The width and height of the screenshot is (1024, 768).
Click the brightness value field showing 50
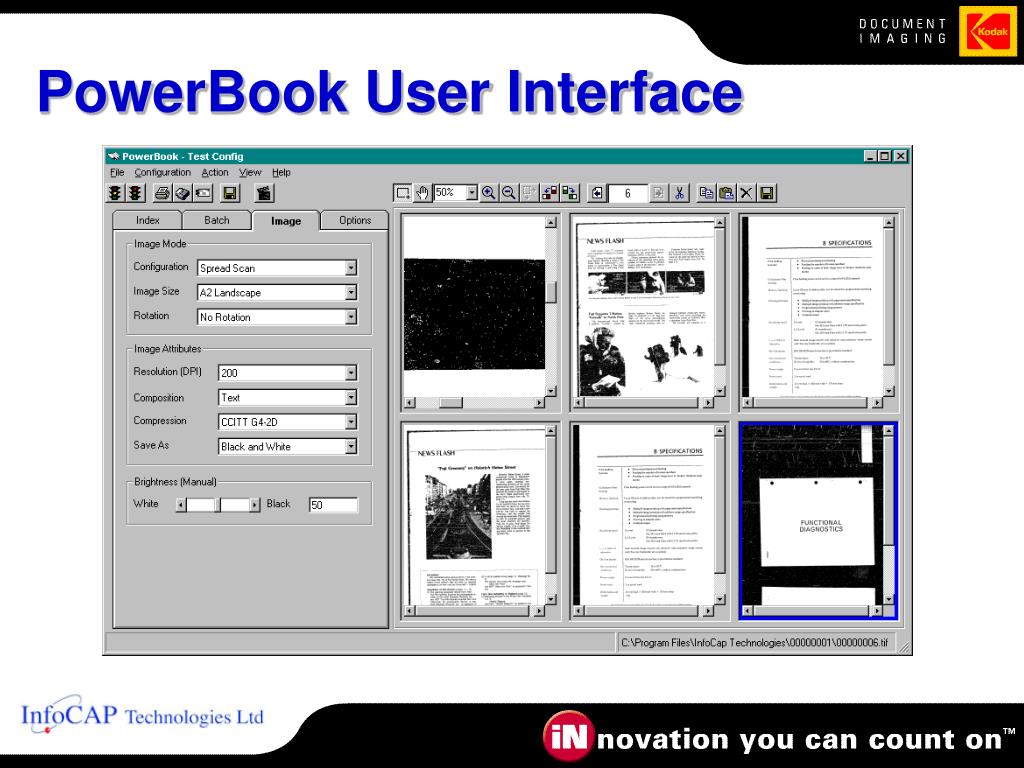pyautogui.click(x=333, y=505)
